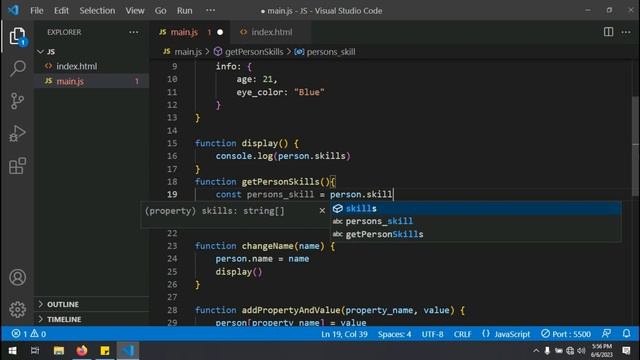Expand the TIMELINE section
The width and height of the screenshot is (640, 360).
coord(91,319)
